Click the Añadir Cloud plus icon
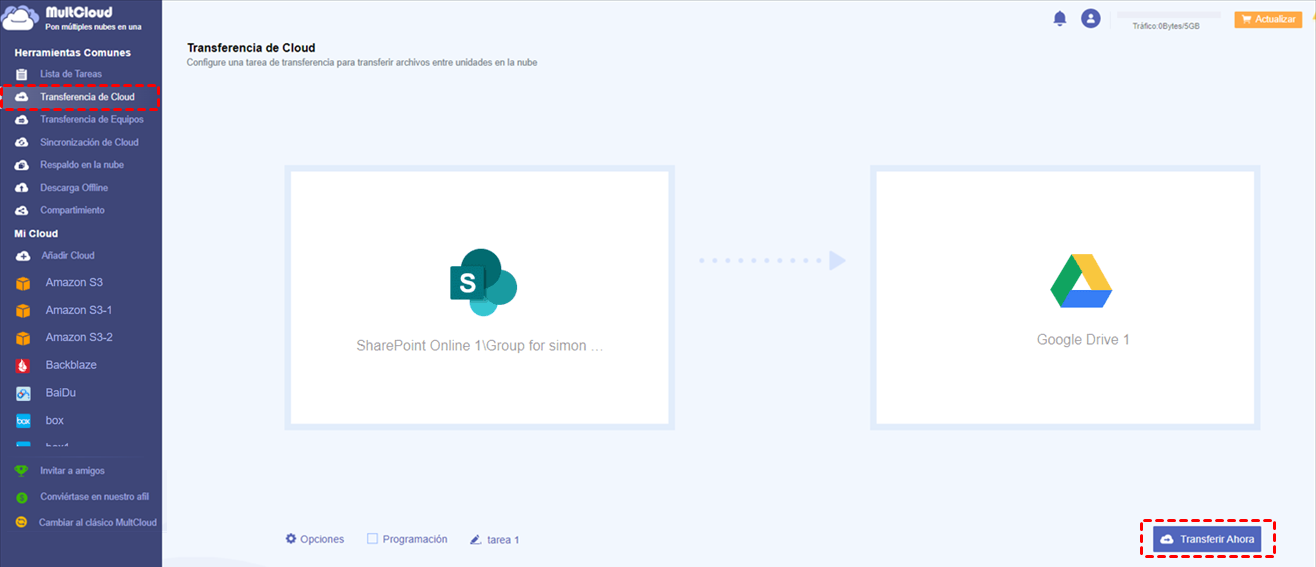The height and width of the screenshot is (567, 1316). [22, 255]
